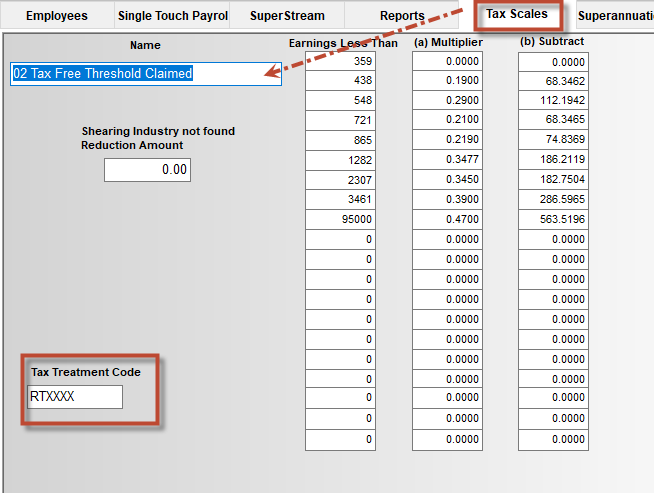654x493 pixels.
Task: Click the Earnings Less Than 95000 cell
Action: click(x=340, y=220)
